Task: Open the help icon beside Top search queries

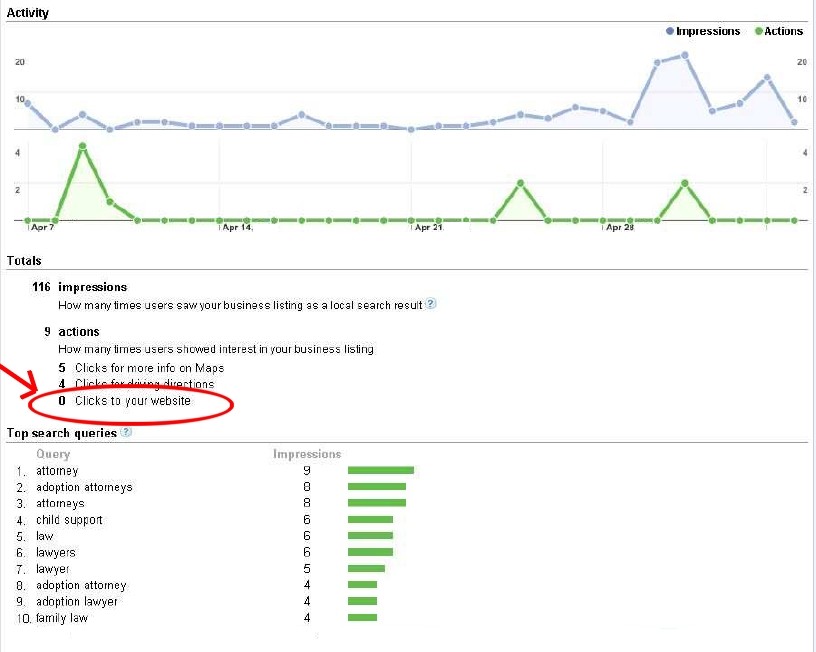Action: click(126, 432)
